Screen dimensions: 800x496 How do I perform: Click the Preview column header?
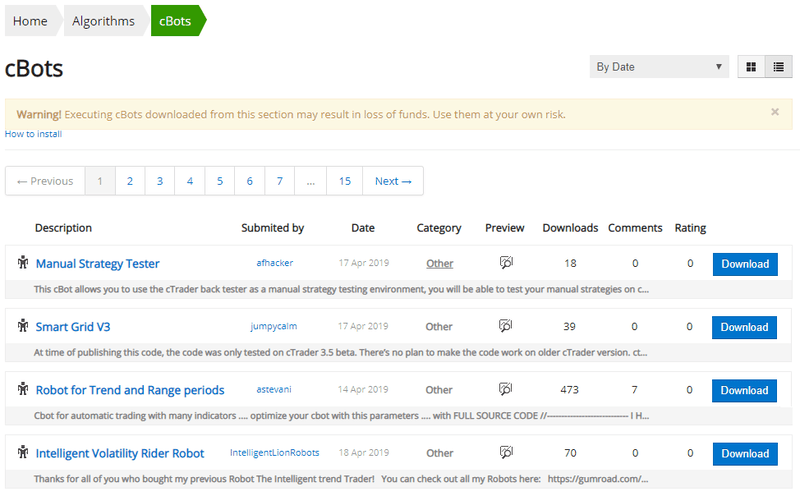[505, 228]
